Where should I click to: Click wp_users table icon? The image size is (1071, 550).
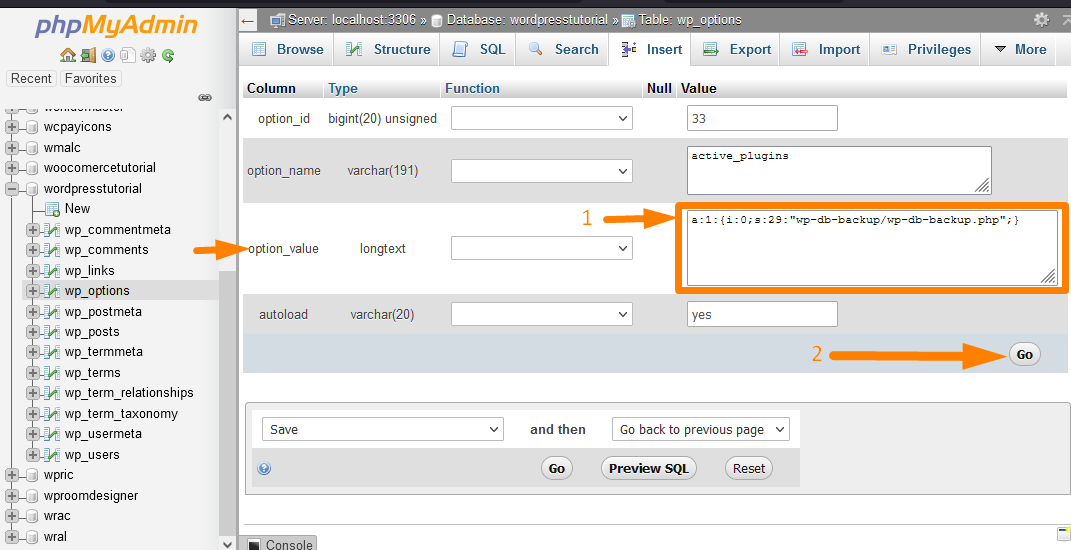52,454
